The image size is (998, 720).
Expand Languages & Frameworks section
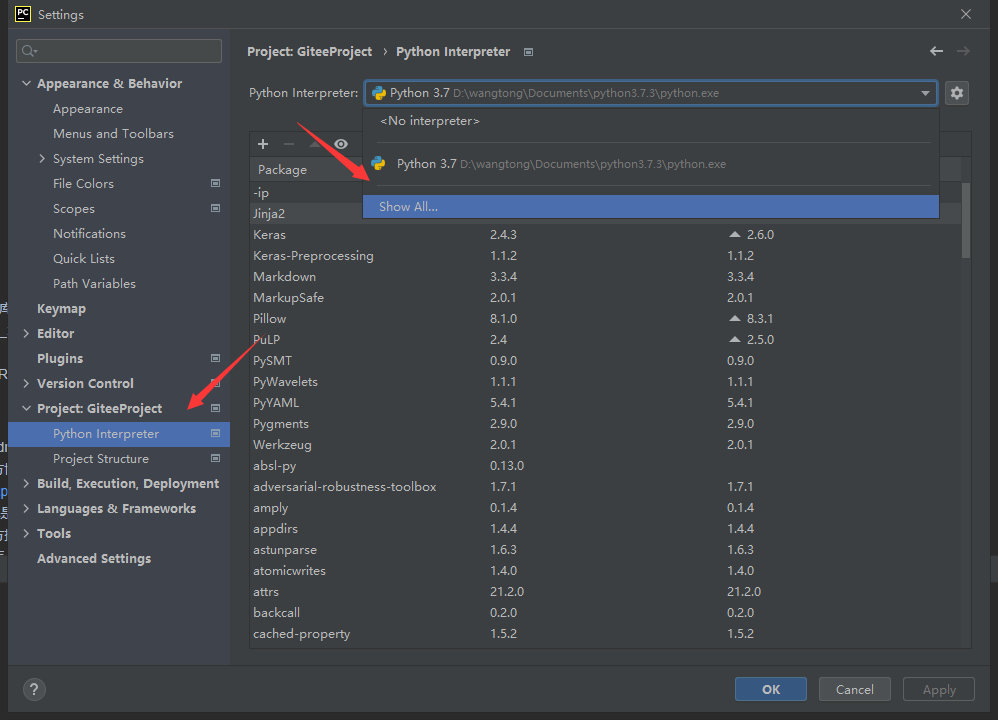tap(26, 509)
